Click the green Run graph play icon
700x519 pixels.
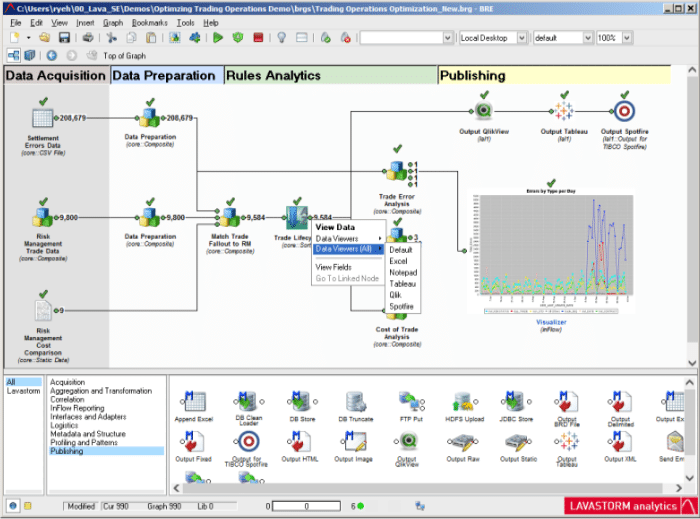[x=218, y=38]
